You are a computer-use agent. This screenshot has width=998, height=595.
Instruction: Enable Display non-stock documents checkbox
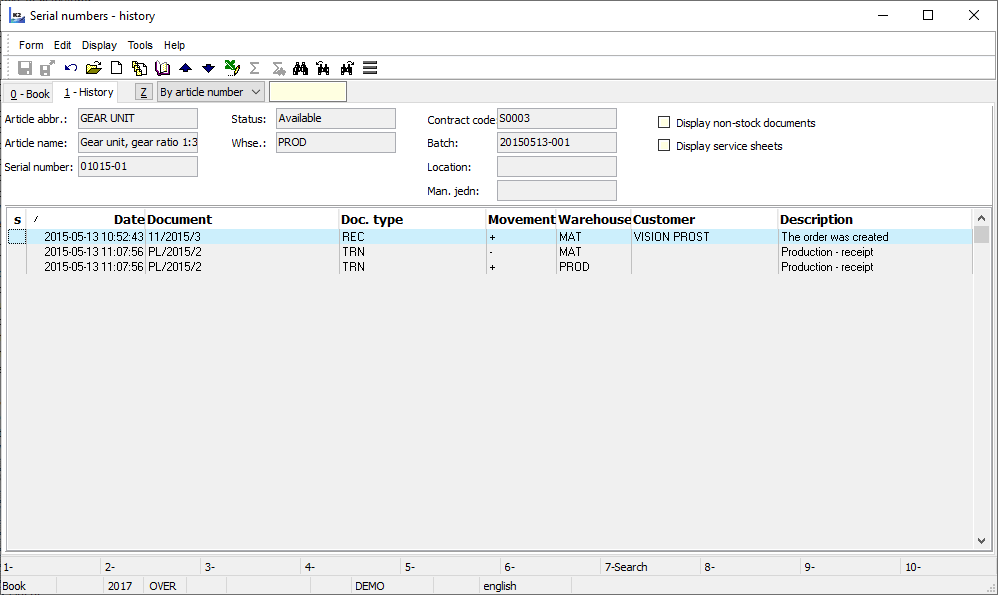click(664, 123)
